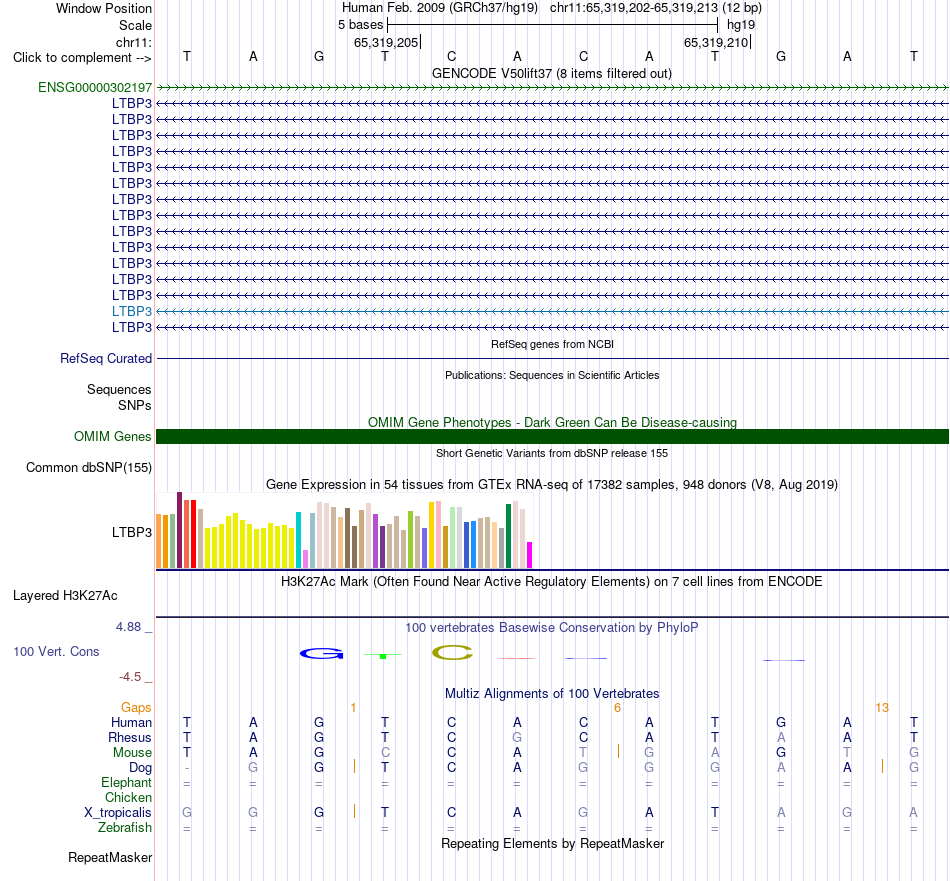Click '100 vertebrates Basewise Conservation by PhyloP' title
Viewport: 950px width, 881px height.
coord(552,628)
